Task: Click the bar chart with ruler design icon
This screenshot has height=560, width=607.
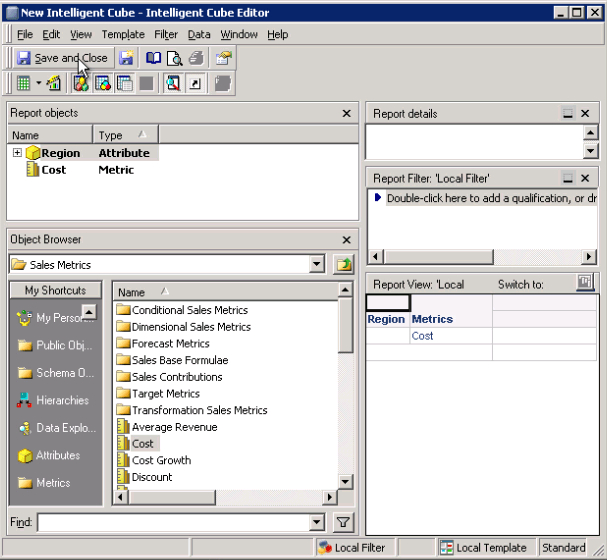Action: (x=53, y=83)
